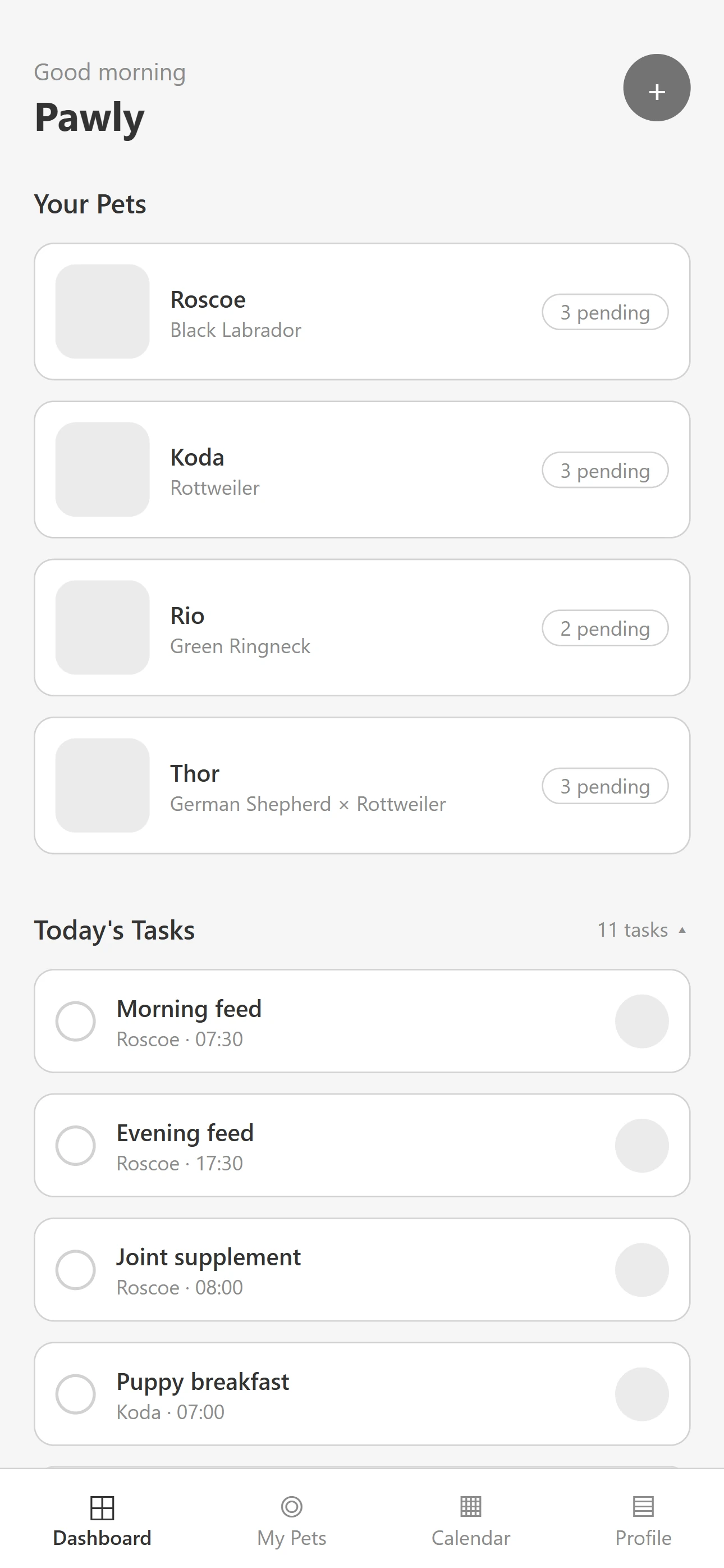
Task: Open the Calendar grid icon
Action: [470, 1507]
